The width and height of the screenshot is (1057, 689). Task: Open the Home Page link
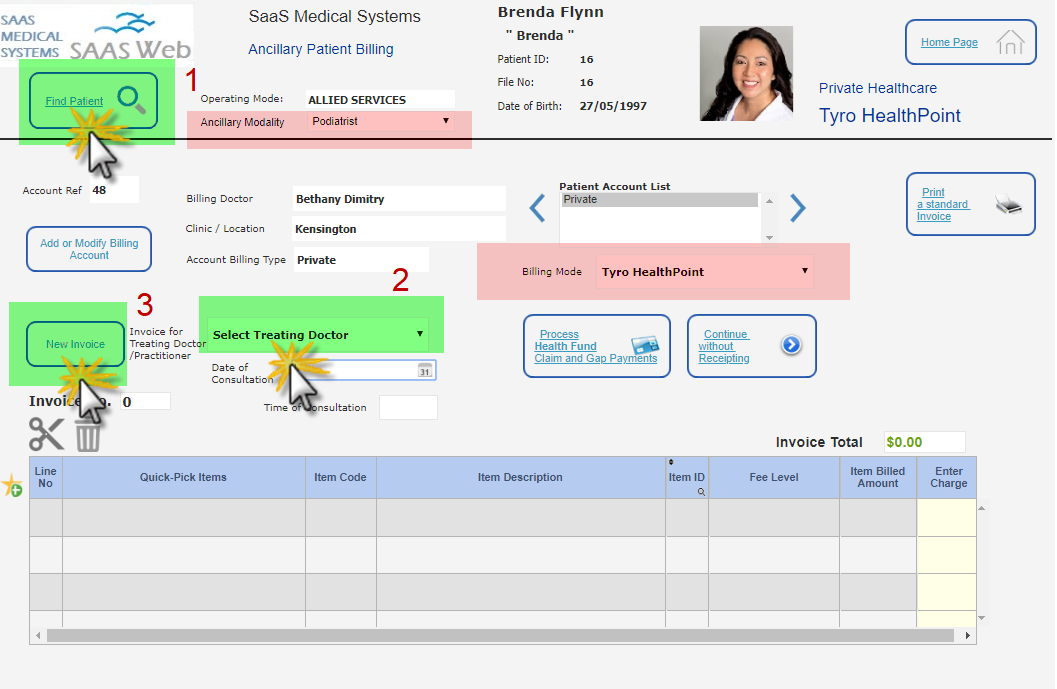[x=949, y=42]
